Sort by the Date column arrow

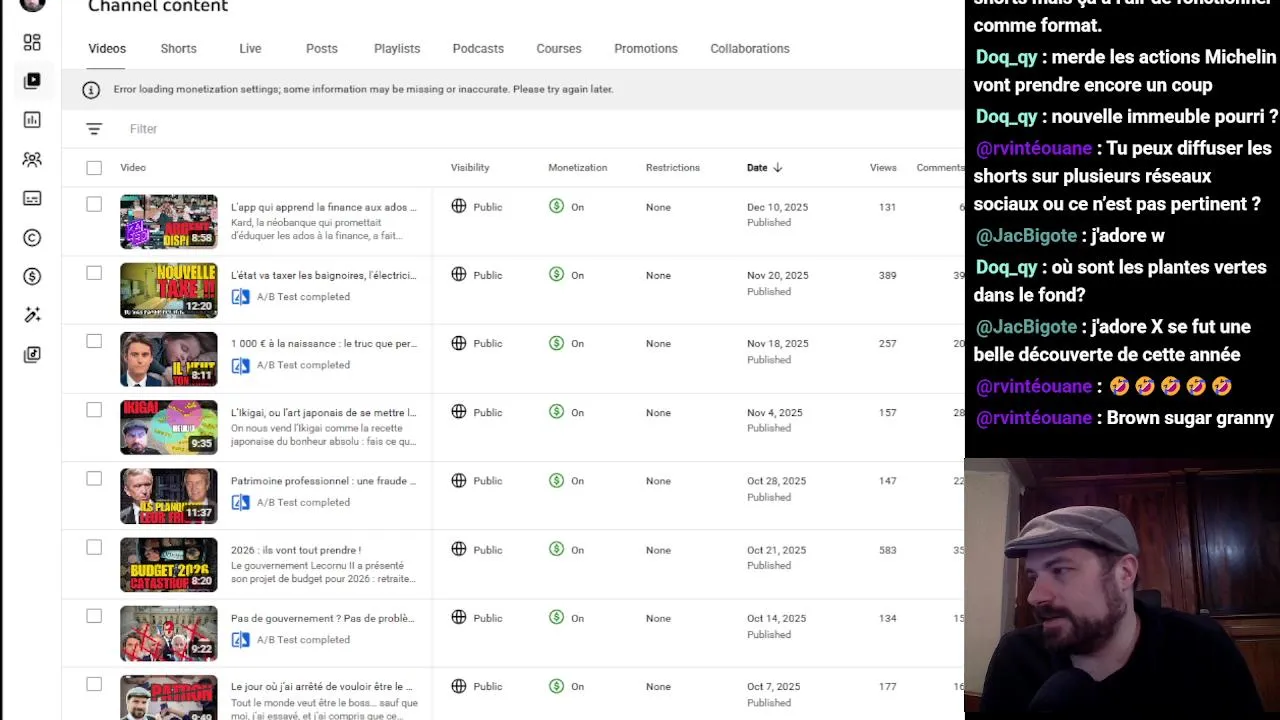(778, 168)
